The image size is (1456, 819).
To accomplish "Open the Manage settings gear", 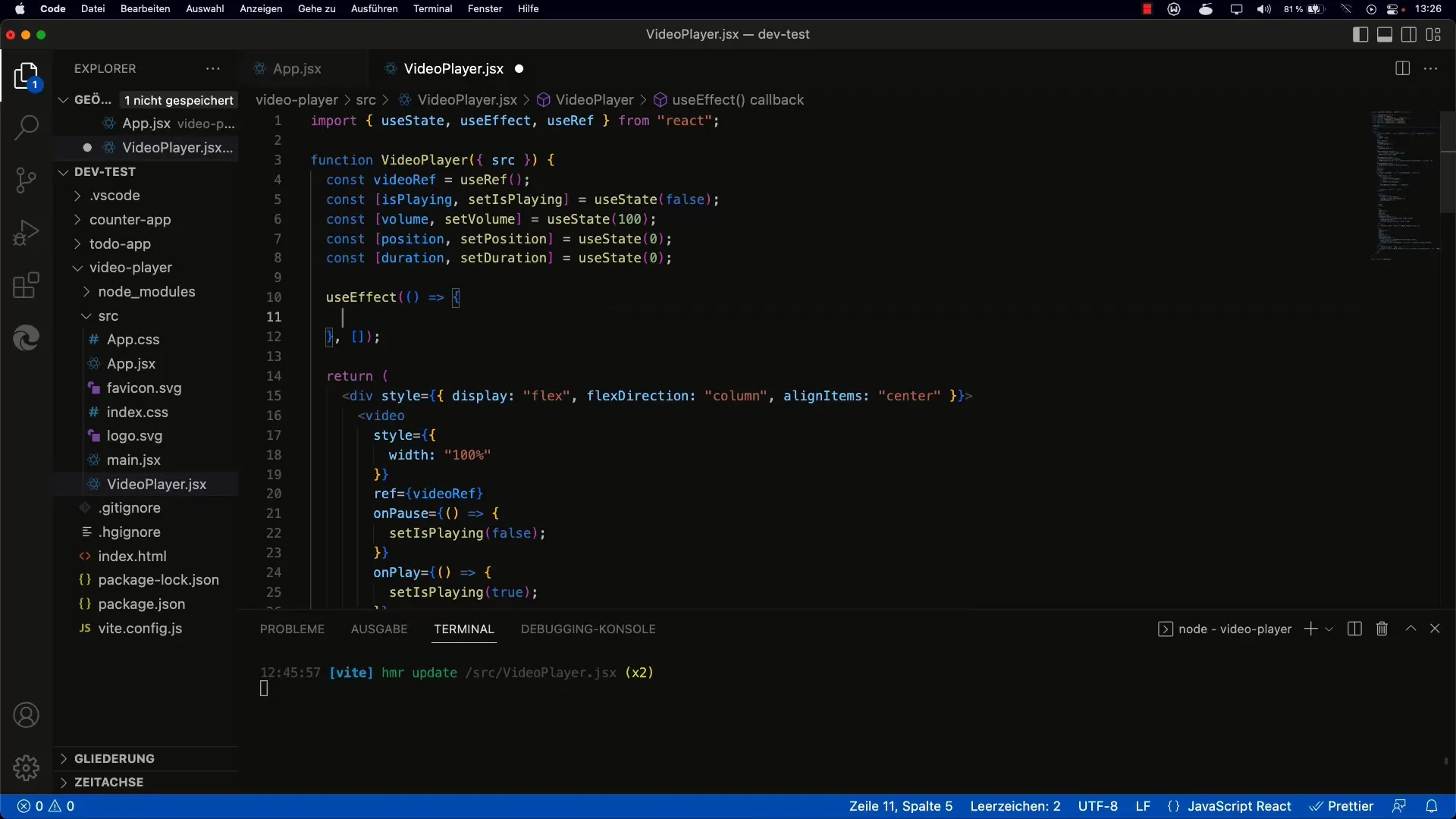I will 26,767.
